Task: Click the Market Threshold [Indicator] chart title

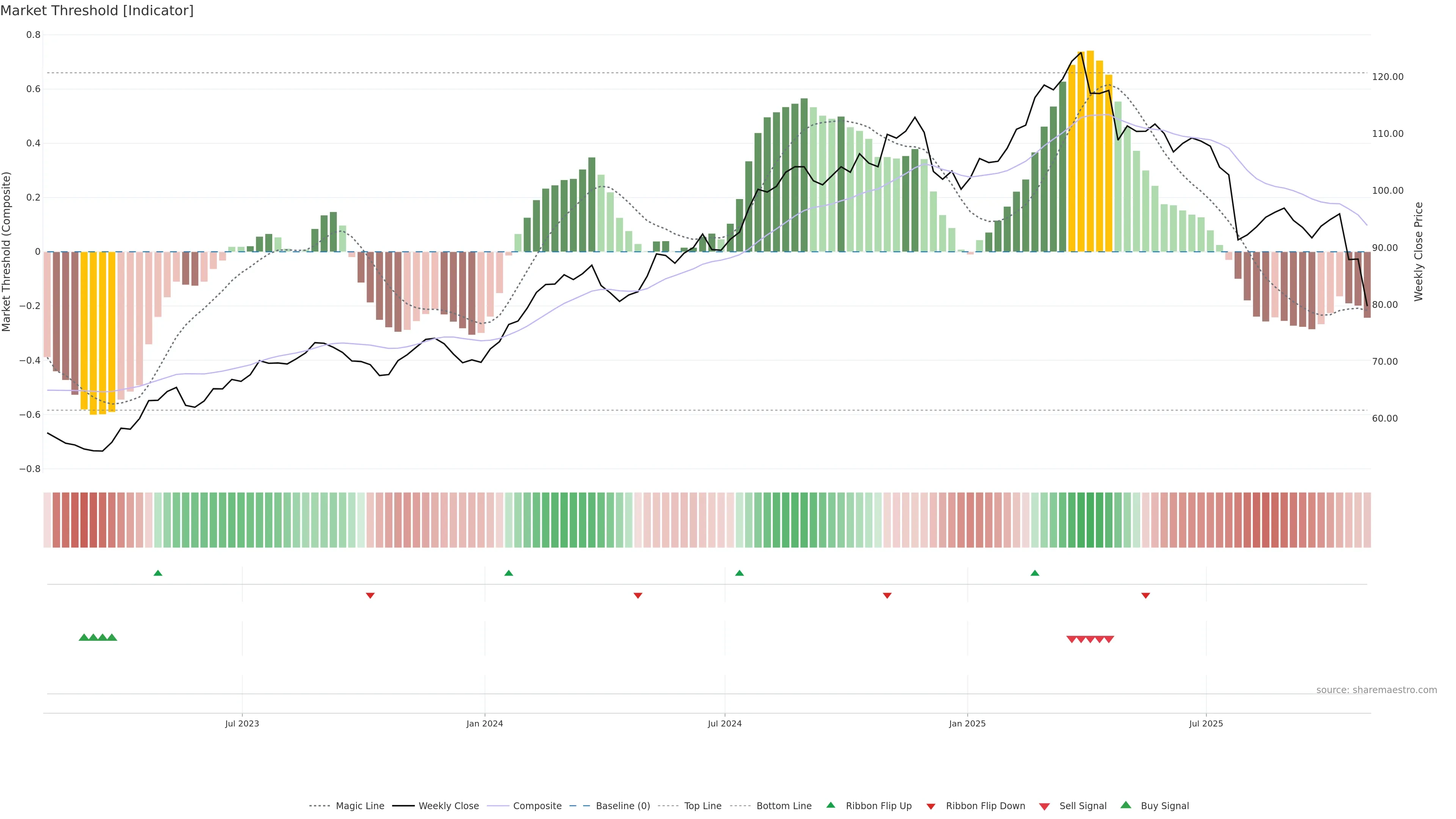Action: point(97,11)
